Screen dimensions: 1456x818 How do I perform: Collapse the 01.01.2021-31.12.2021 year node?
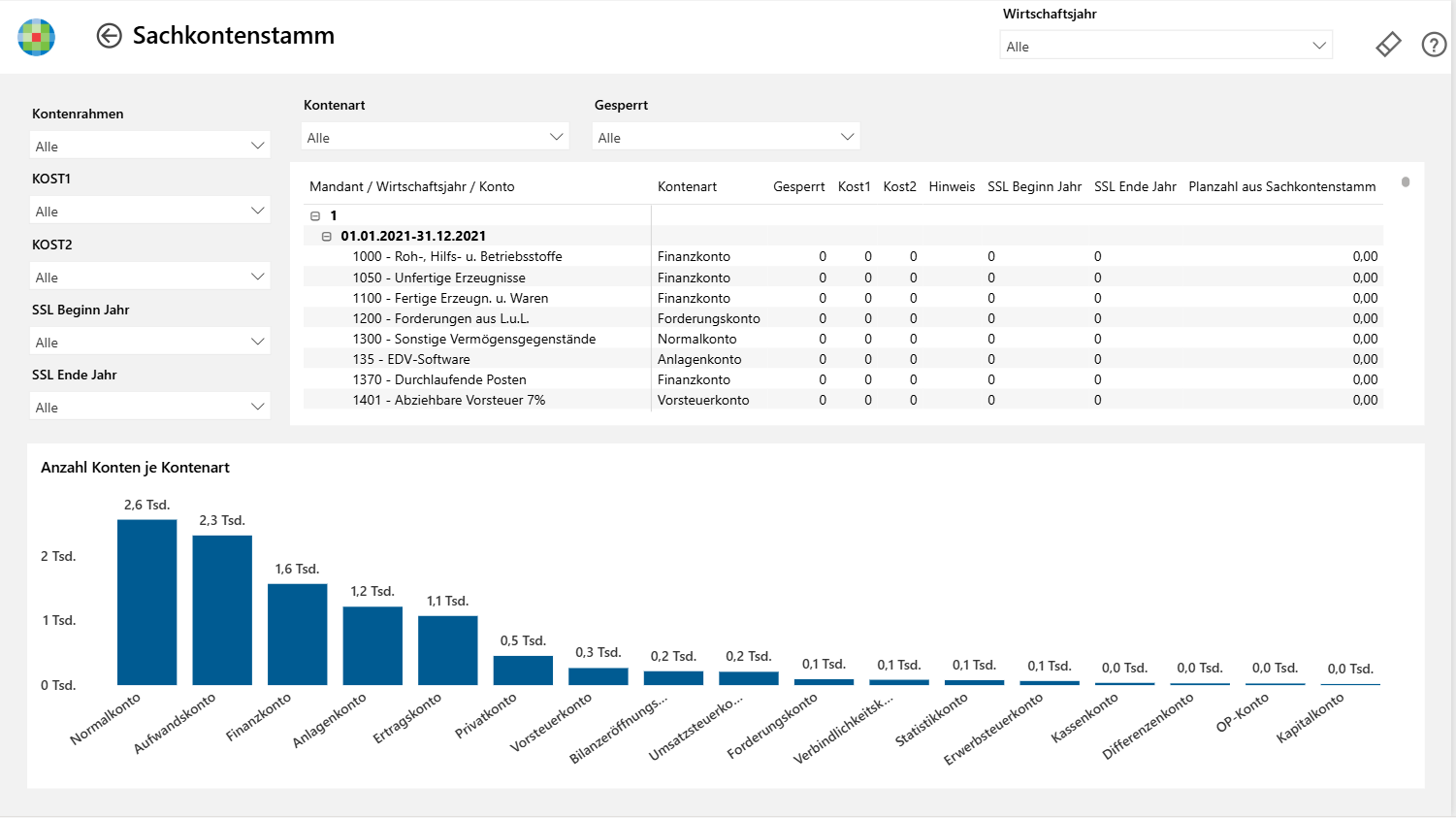[x=327, y=237]
